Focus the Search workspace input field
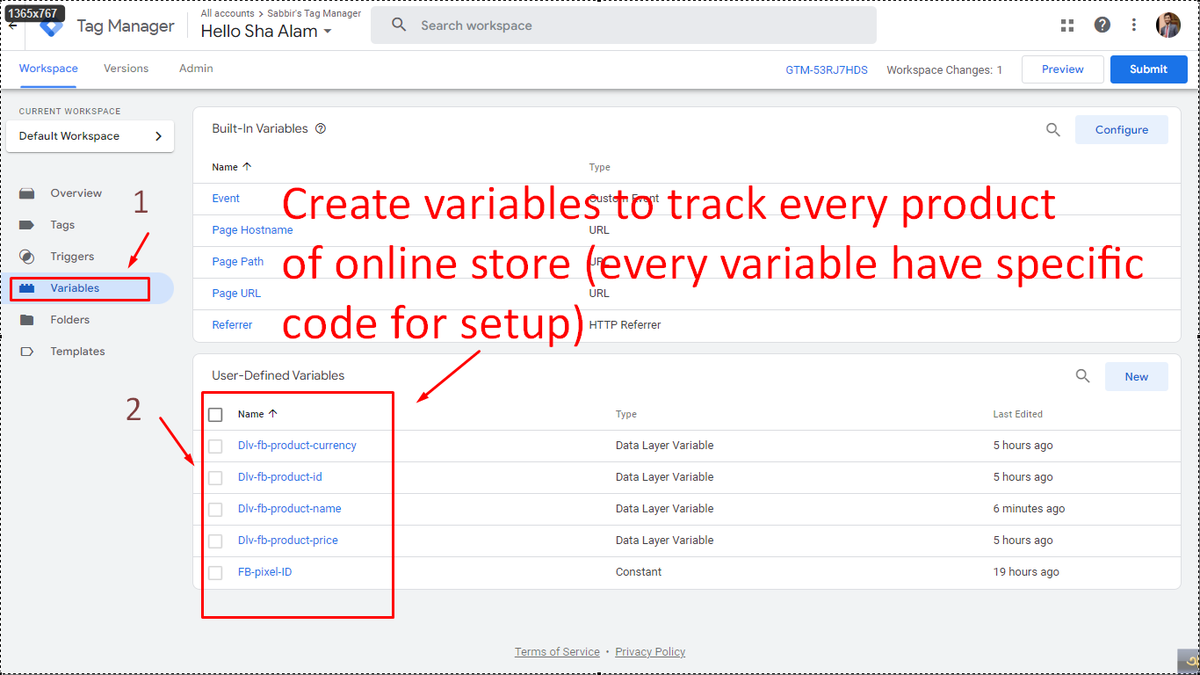 coord(623,25)
